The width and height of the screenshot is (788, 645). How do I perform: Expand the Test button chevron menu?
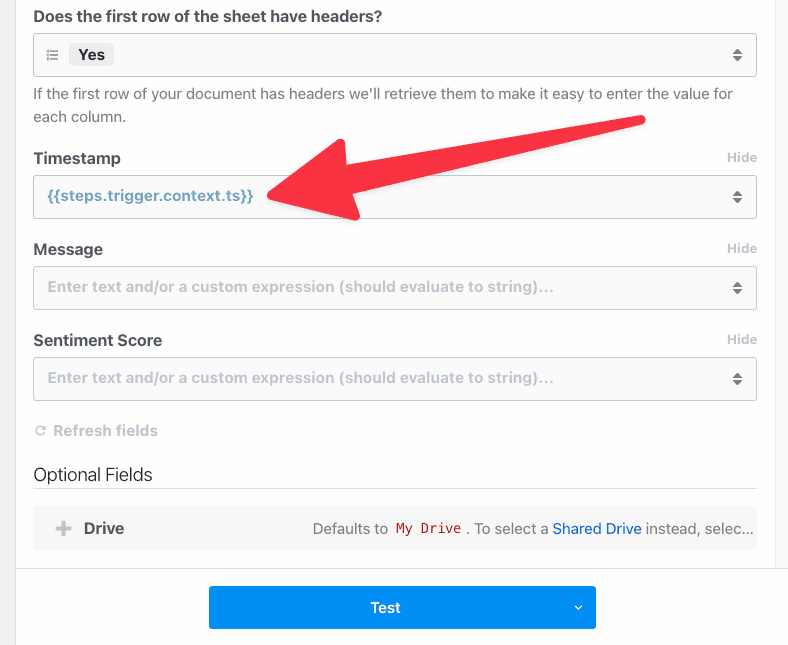pyautogui.click(x=578, y=607)
